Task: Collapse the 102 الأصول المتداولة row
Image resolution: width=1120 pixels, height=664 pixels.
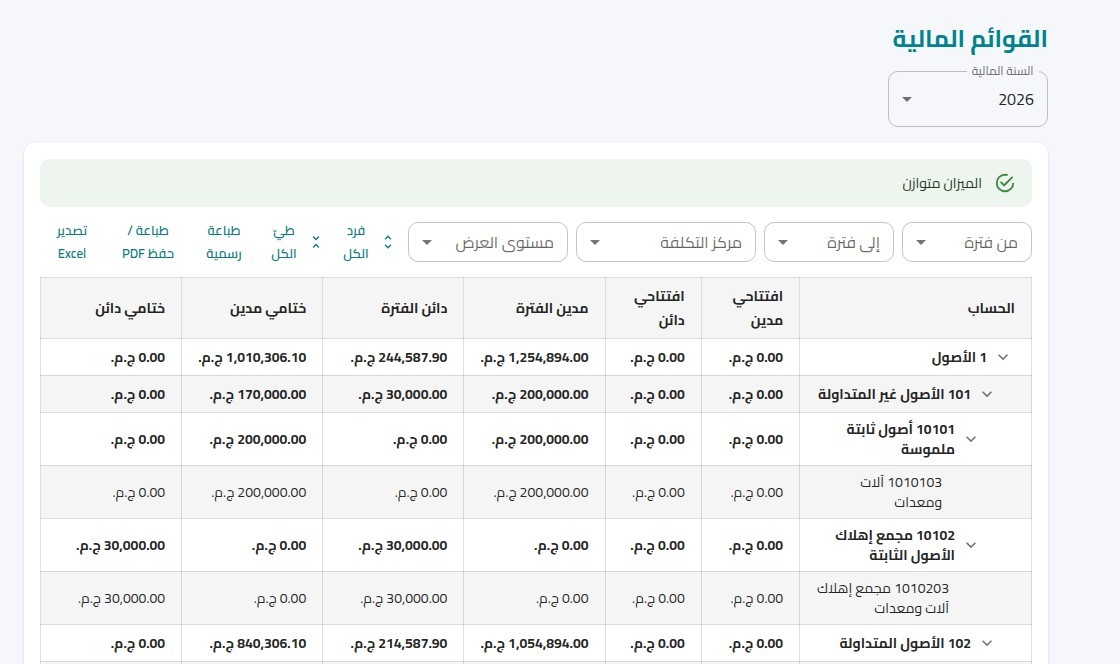Action: [987, 643]
